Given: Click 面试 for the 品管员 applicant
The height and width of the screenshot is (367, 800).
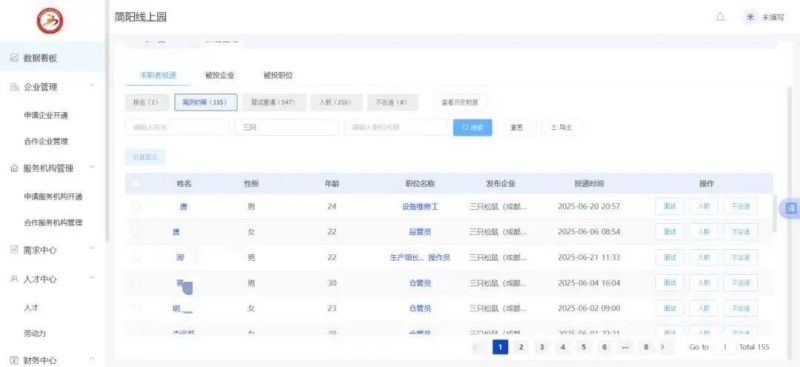Looking at the screenshot, I should tap(669, 232).
